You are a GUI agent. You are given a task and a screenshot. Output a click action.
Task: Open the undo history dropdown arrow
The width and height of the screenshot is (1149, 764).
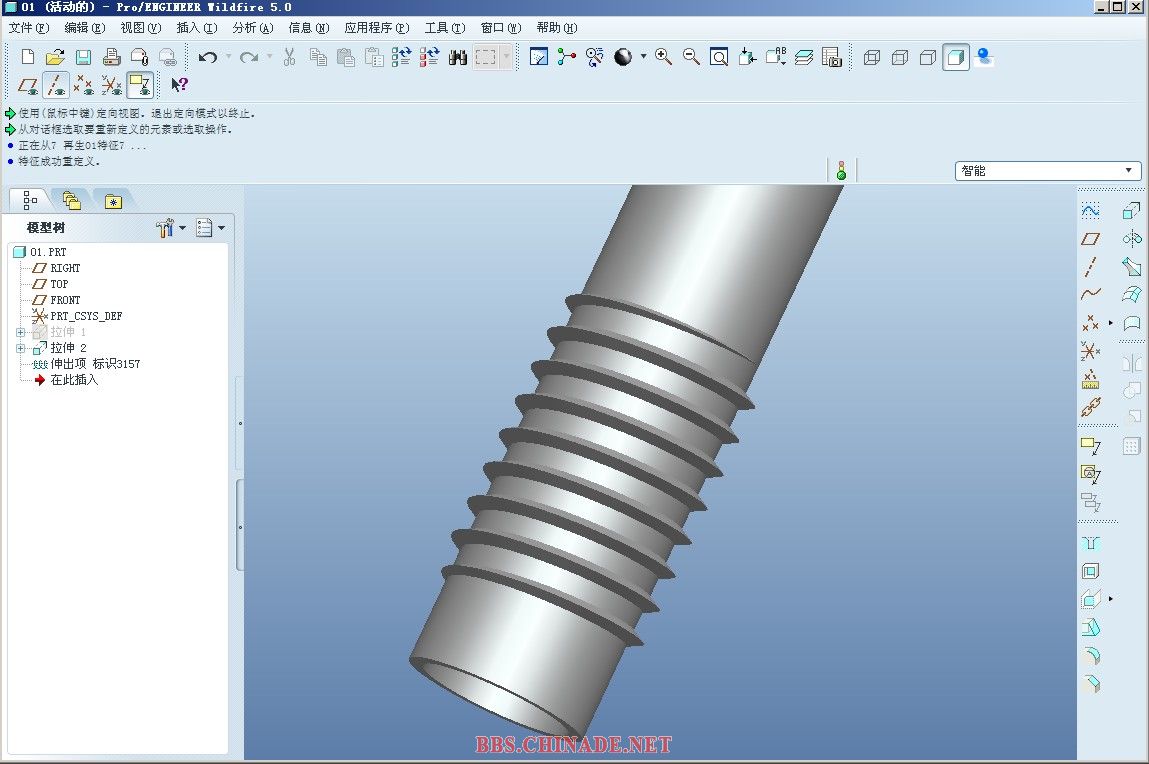[229, 56]
